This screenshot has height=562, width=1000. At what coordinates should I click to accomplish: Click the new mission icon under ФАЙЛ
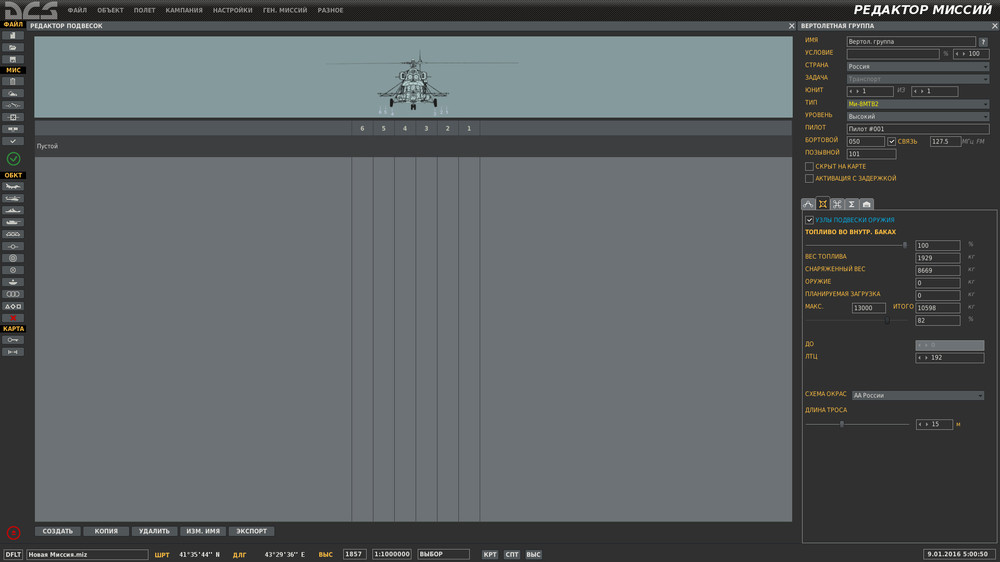(x=13, y=36)
